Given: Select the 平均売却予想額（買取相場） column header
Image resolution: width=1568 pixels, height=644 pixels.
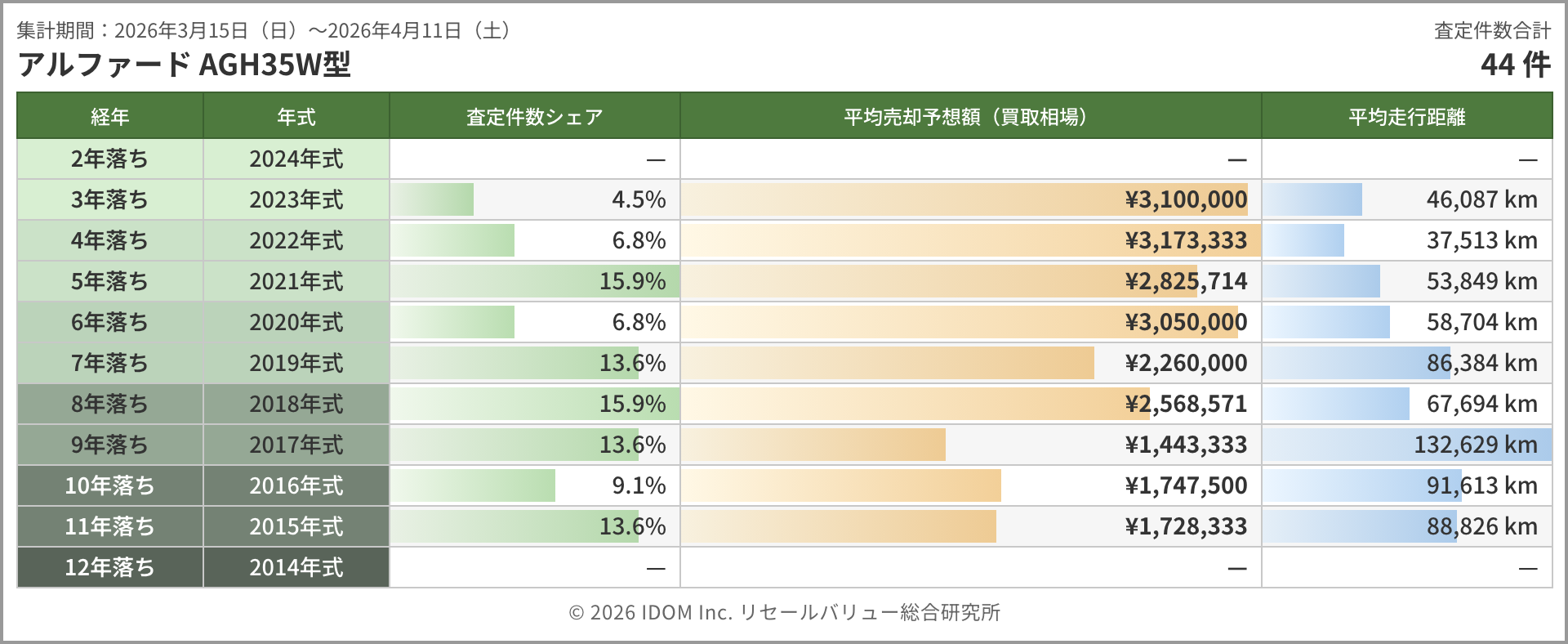Looking at the screenshot, I should point(969,117).
